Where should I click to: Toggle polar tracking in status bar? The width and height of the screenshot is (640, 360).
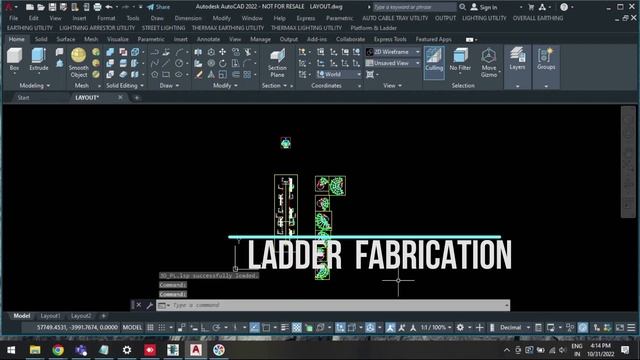216,327
